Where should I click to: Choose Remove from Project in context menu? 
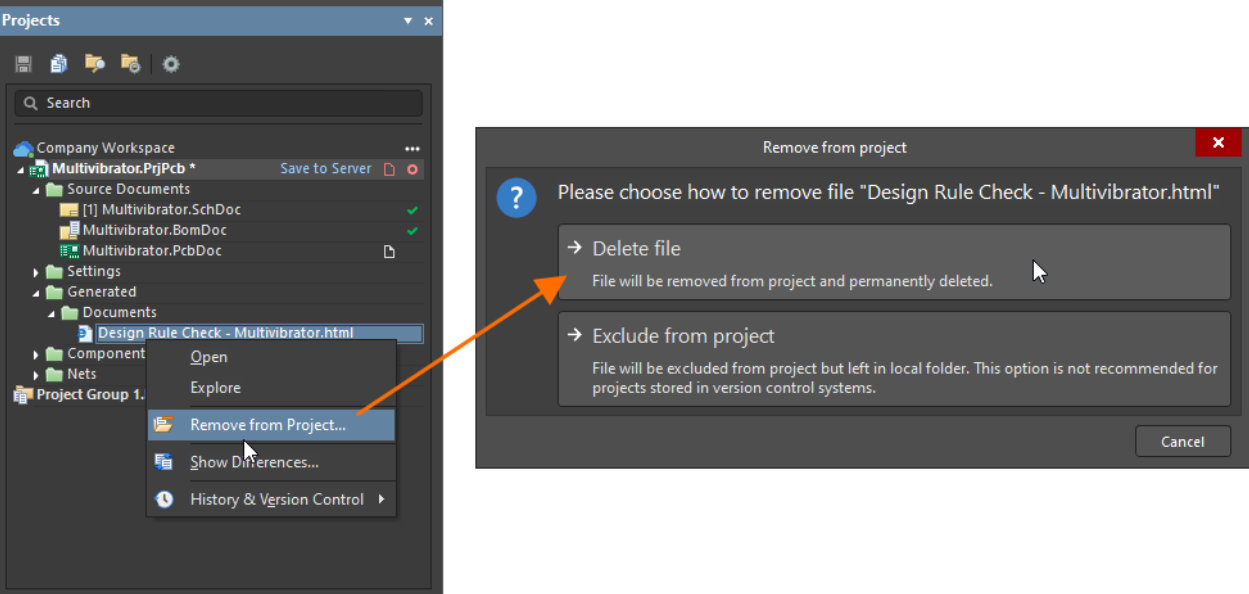(268, 425)
